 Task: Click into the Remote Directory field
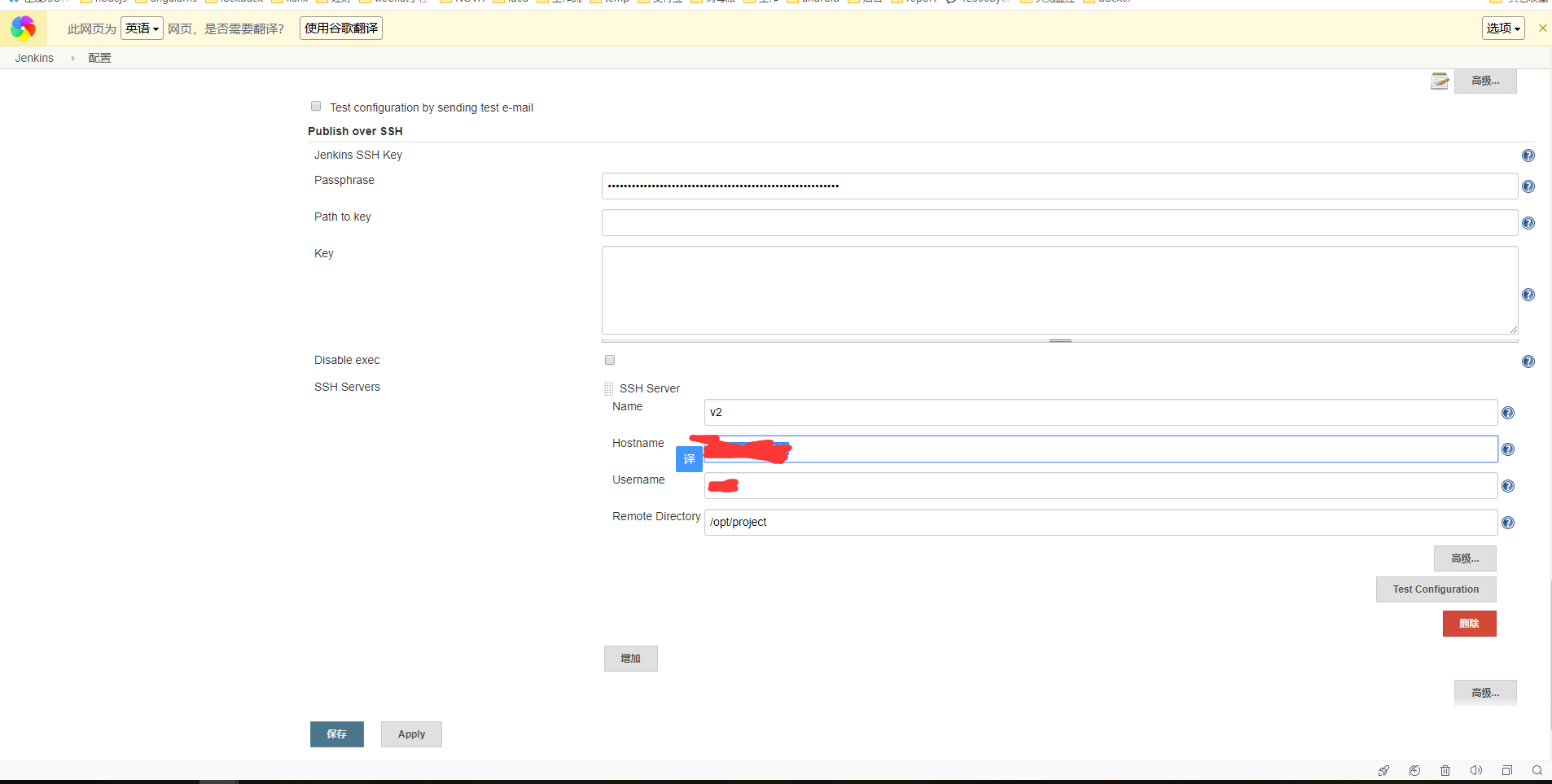coord(1099,523)
